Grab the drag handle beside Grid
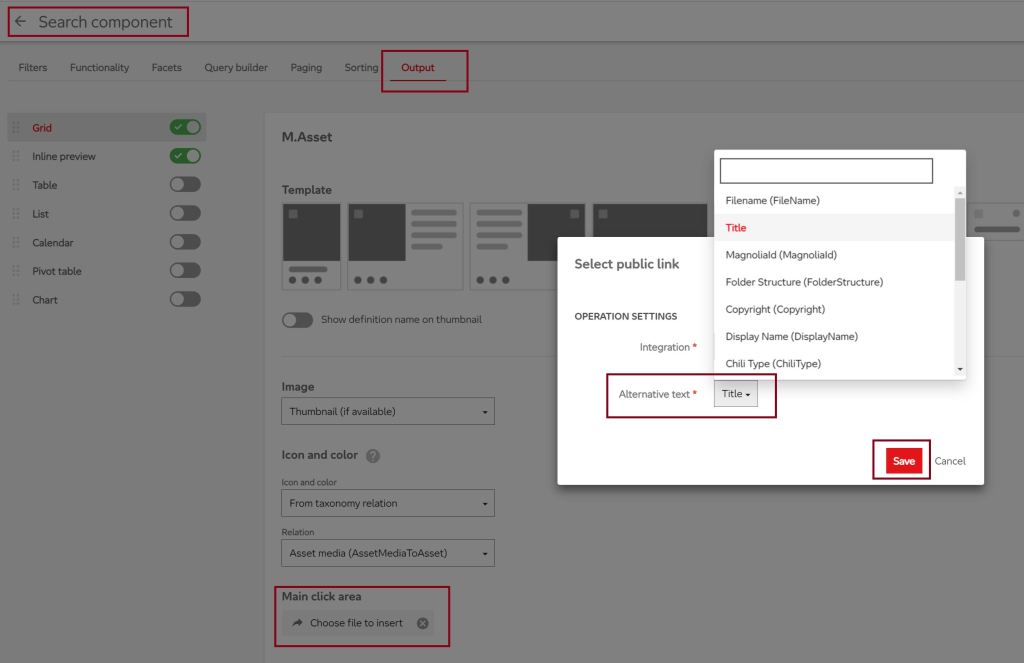Viewport: 1024px width, 663px height. pos(15,128)
